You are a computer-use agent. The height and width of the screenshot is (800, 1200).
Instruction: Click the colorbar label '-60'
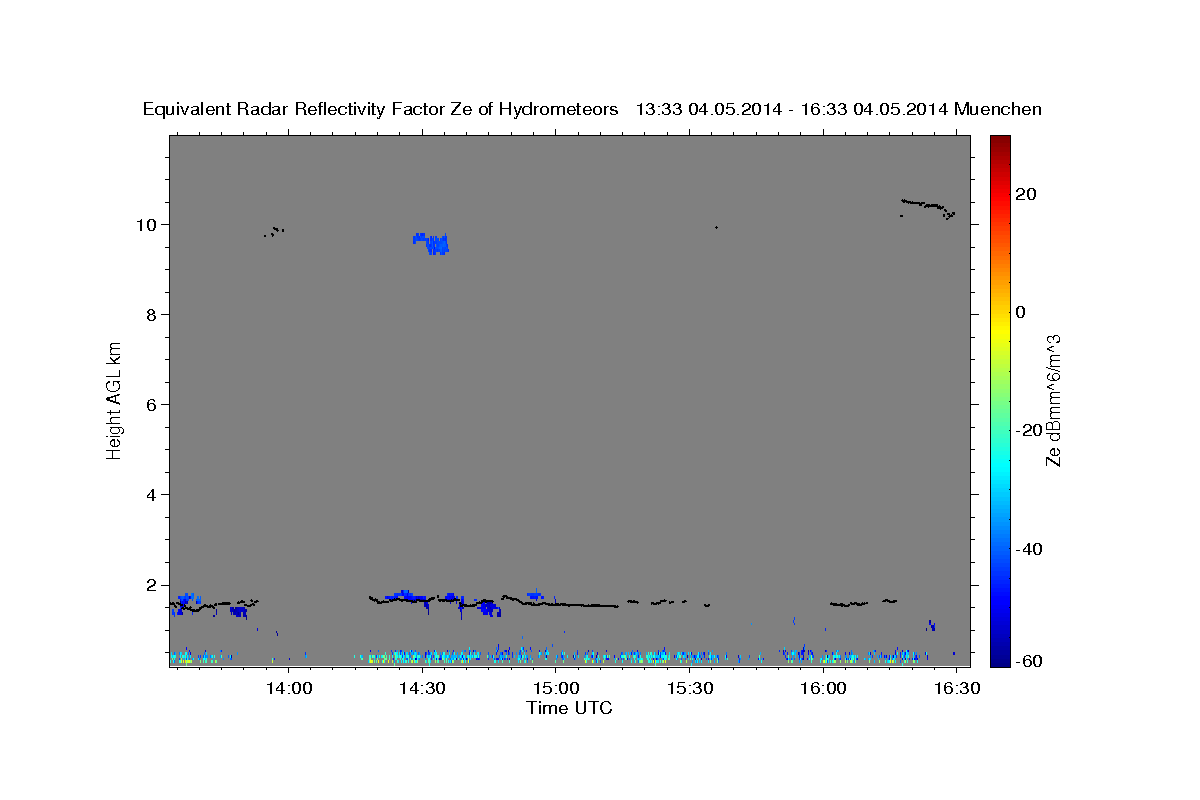(x=1028, y=662)
